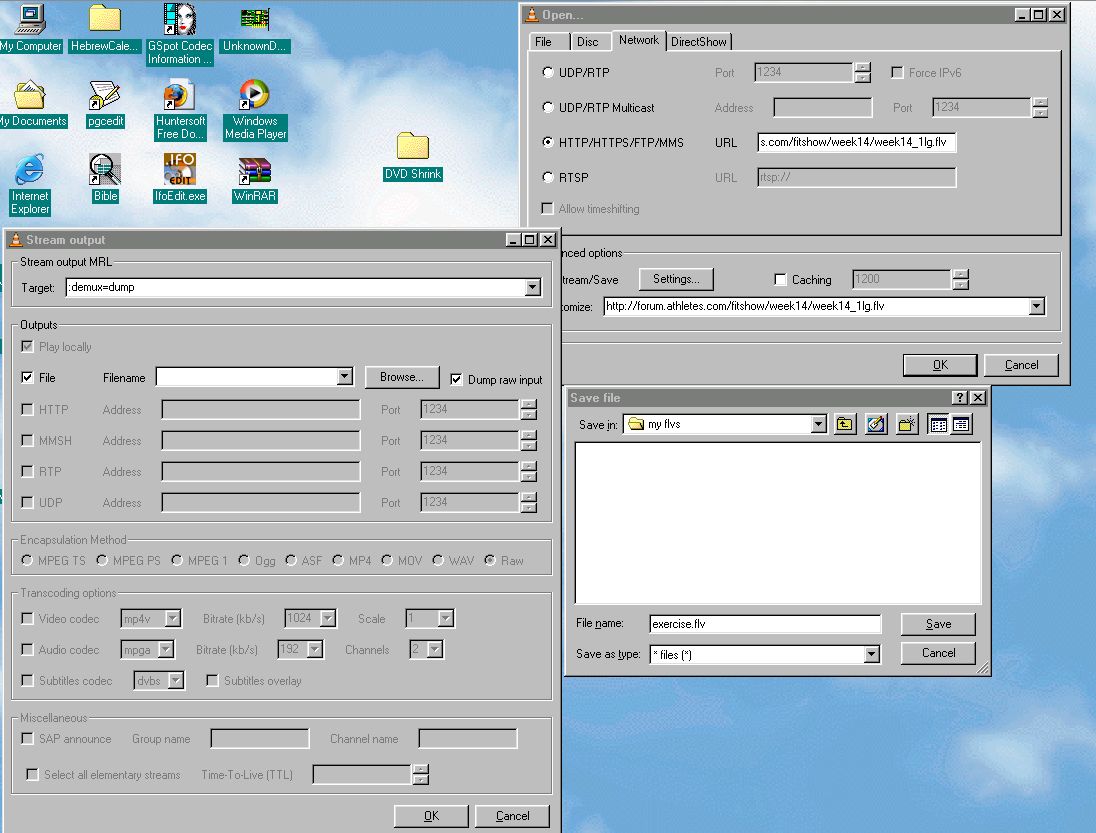Screen dimensions: 1096x833
Task: Click the Target MRL text field
Action: click(295, 287)
